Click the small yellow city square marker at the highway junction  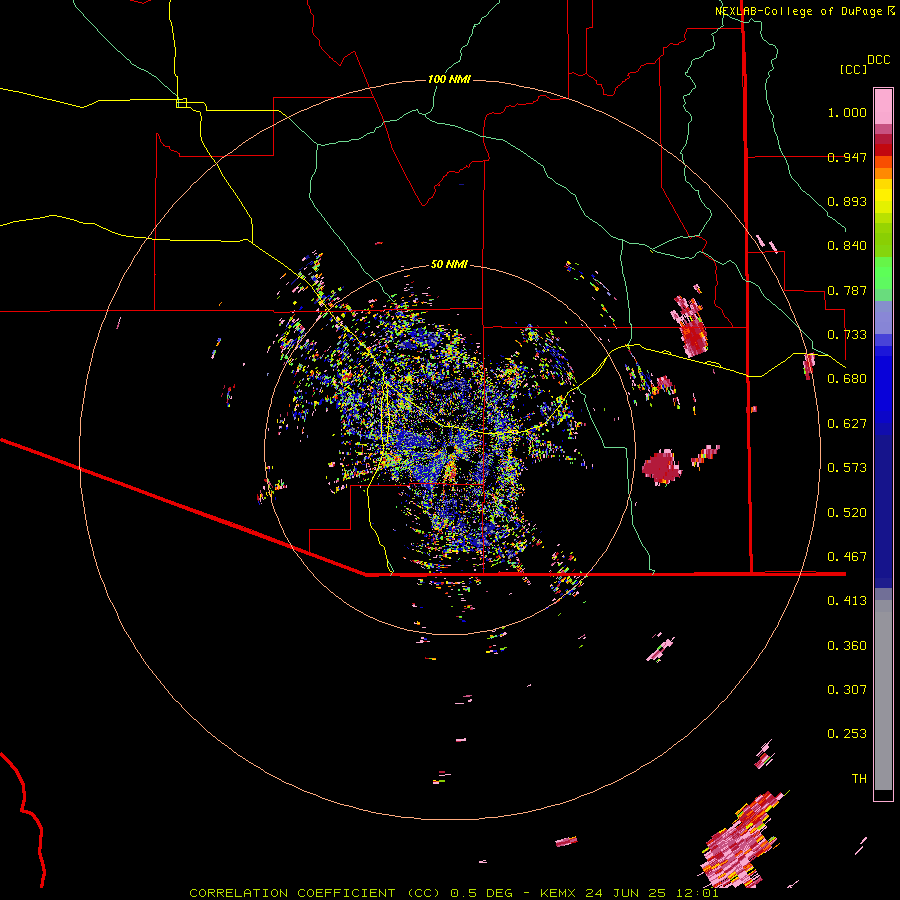point(181,103)
